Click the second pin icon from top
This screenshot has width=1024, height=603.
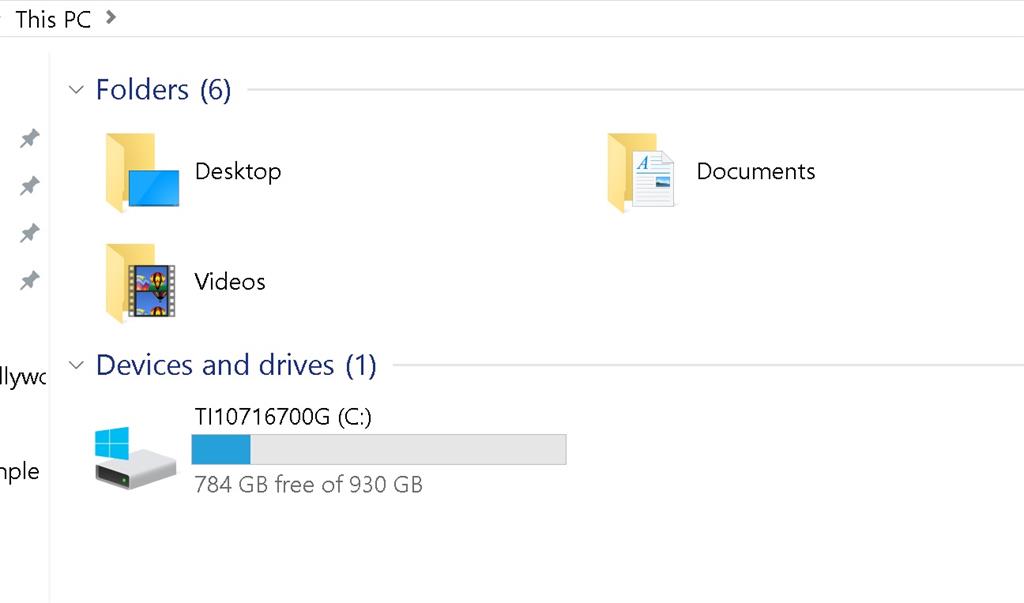point(30,185)
